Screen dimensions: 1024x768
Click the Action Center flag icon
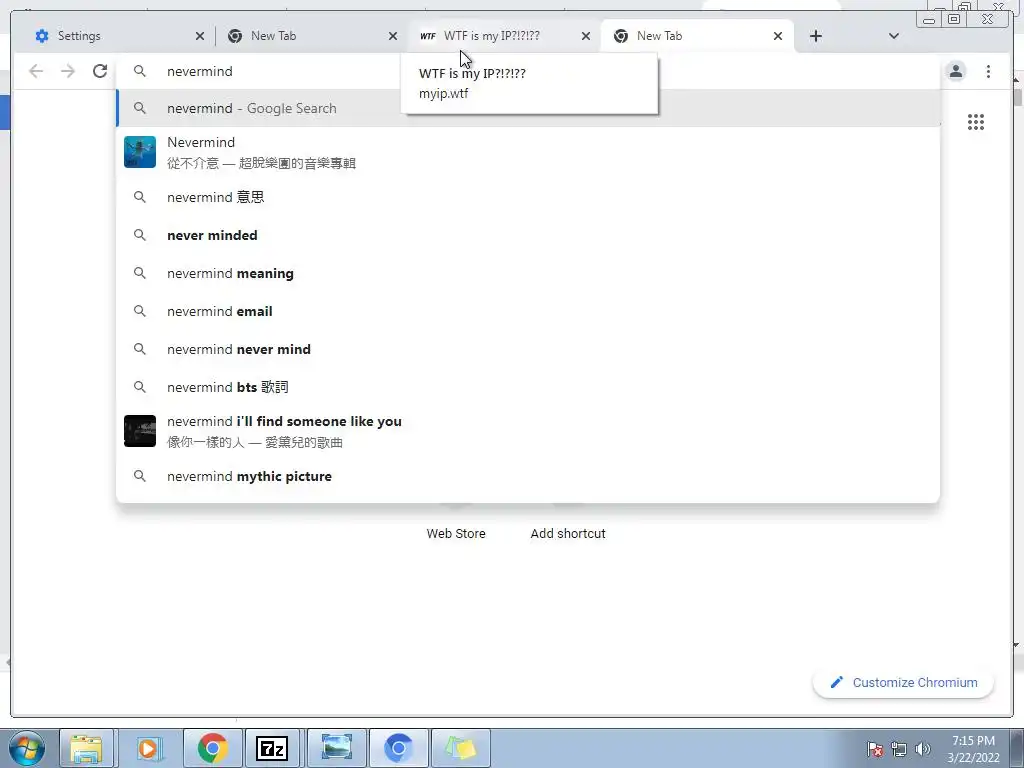[875, 749]
